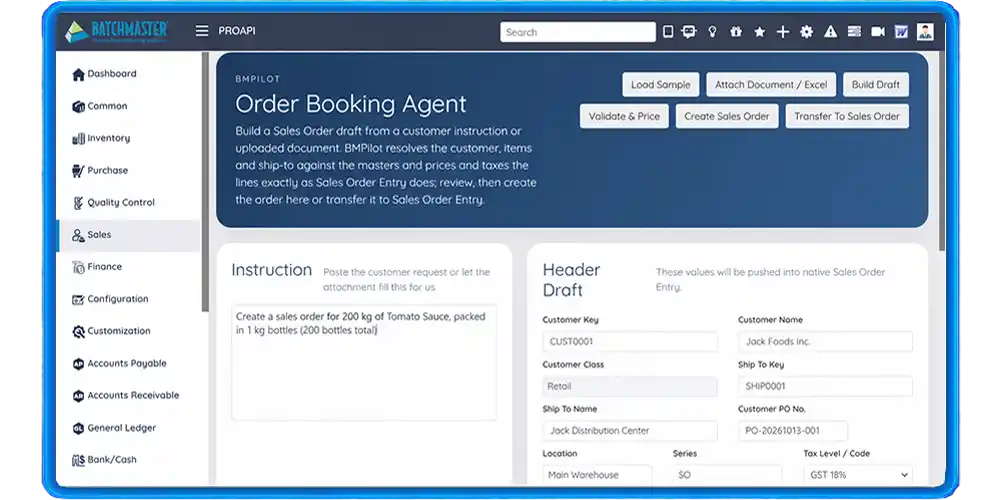
Task: Click the Accounts Receivable AR icon
Action: pos(78,396)
